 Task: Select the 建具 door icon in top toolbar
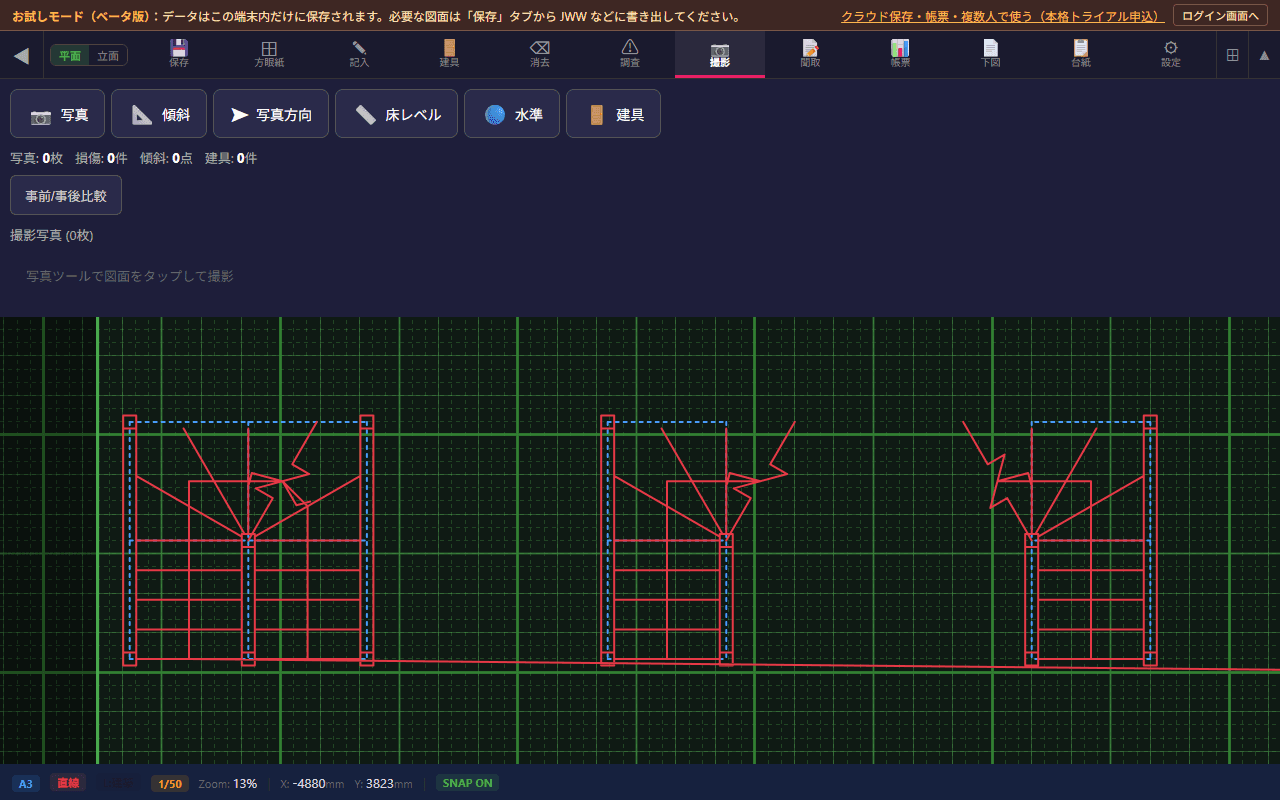pyautogui.click(x=449, y=54)
